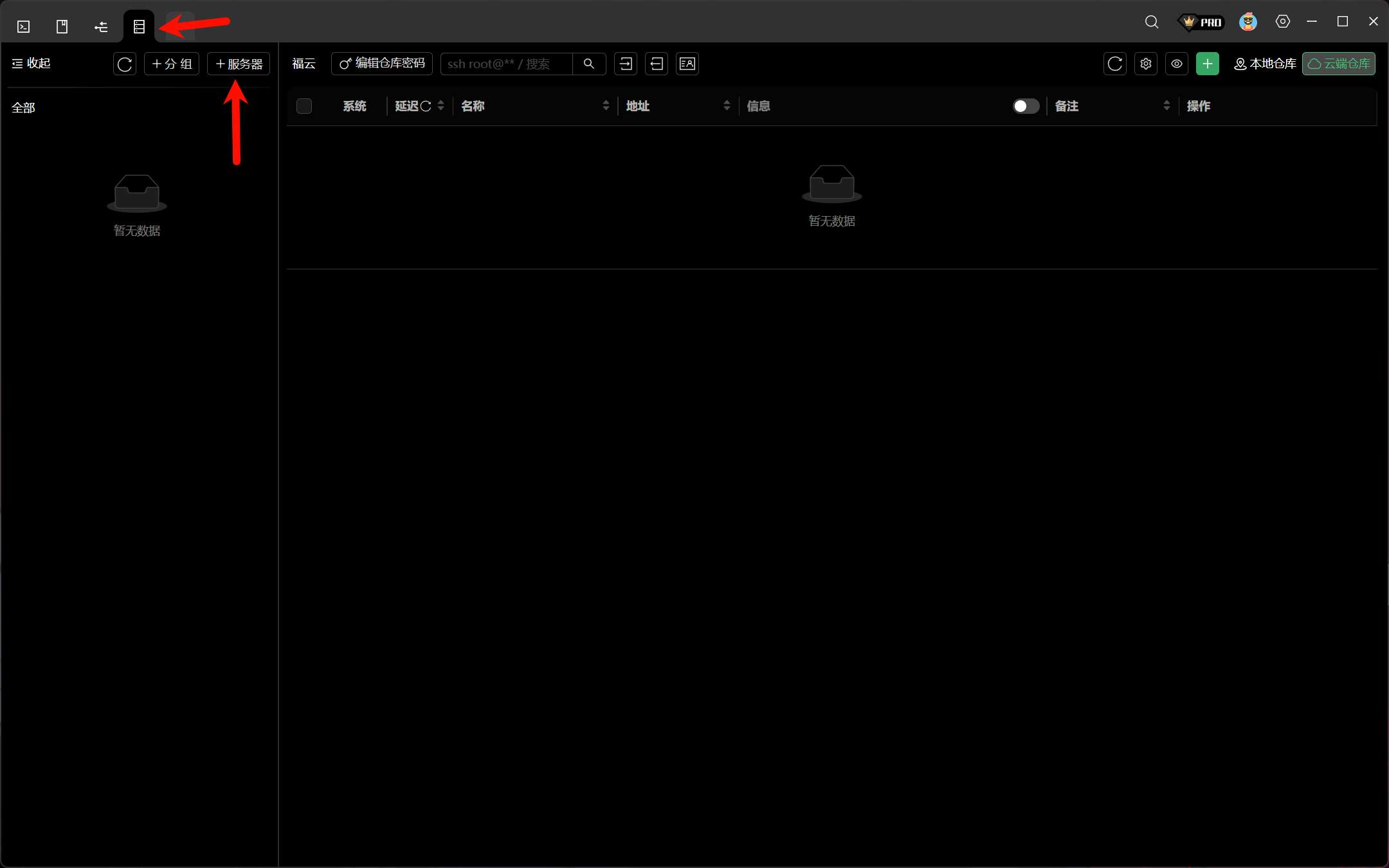1389x868 pixels.
Task: Sort by the 名称 column arrows
Action: pyautogui.click(x=606, y=106)
